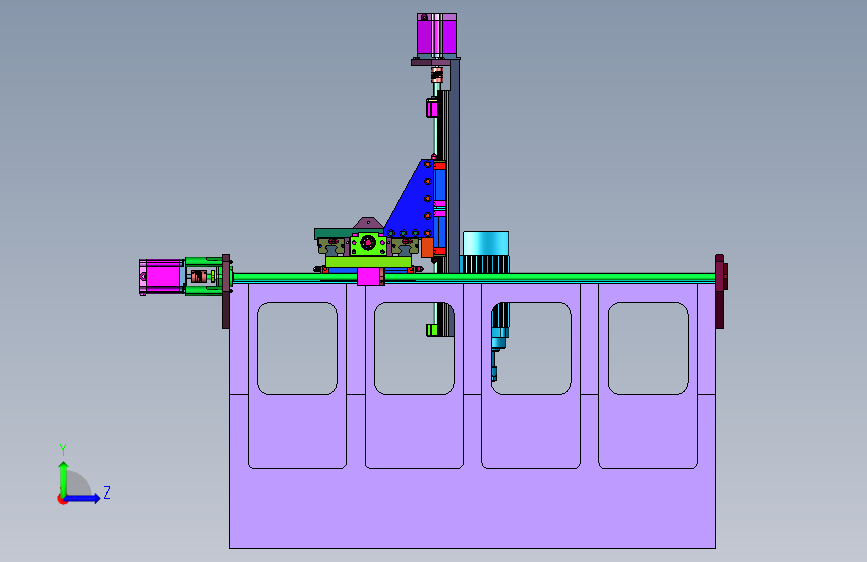This screenshot has width=867, height=562.
Task: Select the lime bearing block with black center
Action: [x=368, y=243]
